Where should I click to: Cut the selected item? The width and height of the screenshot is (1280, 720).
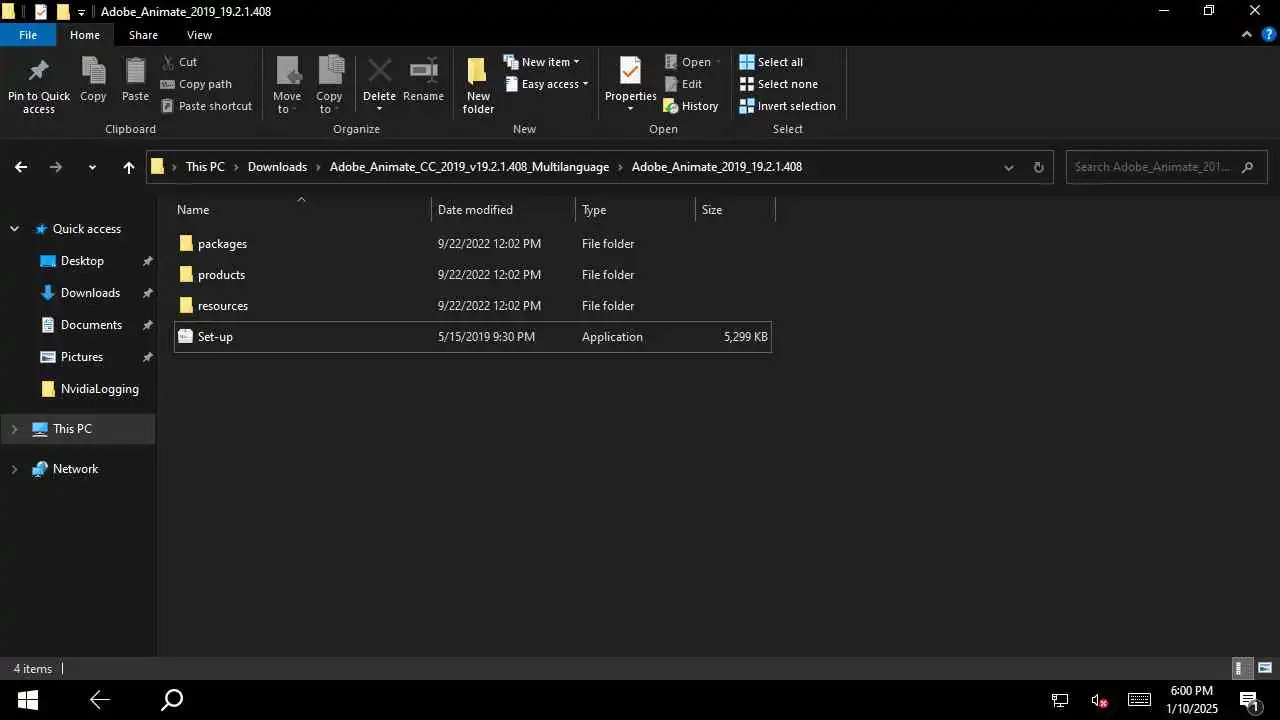[179, 62]
